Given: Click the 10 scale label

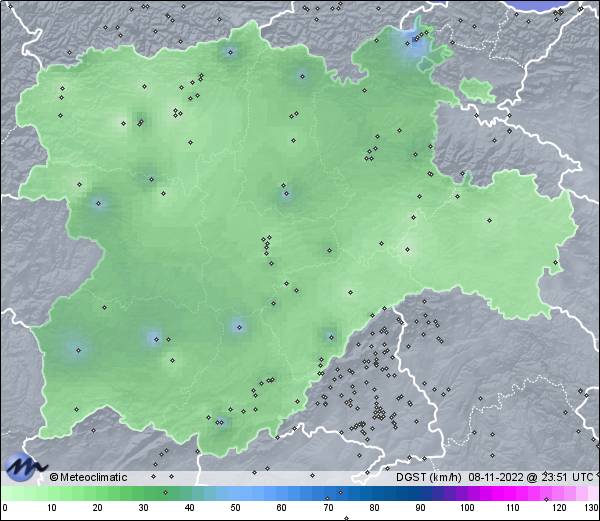Looking at the screenshot, I should [52, 508].
